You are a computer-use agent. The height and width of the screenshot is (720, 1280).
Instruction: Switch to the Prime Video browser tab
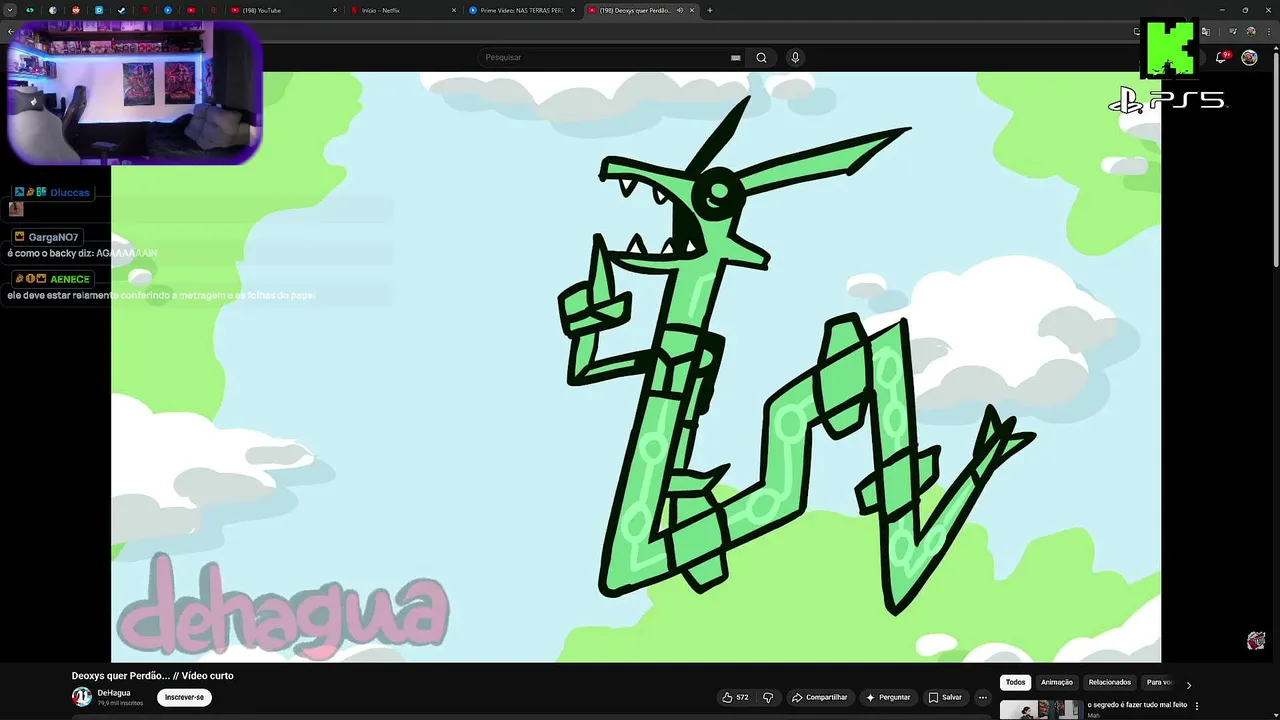523,10
